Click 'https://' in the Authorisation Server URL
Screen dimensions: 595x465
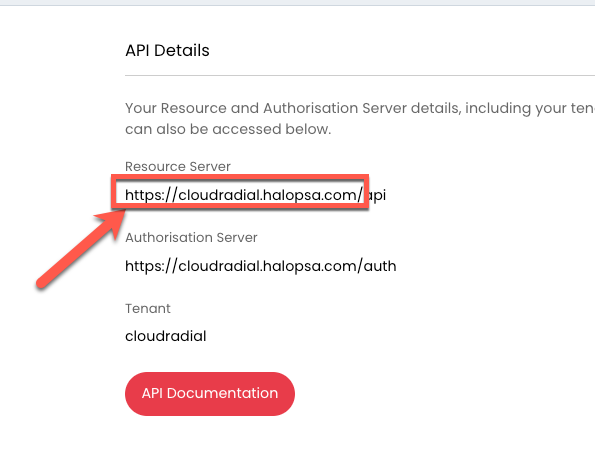click(x=151, y=266)
